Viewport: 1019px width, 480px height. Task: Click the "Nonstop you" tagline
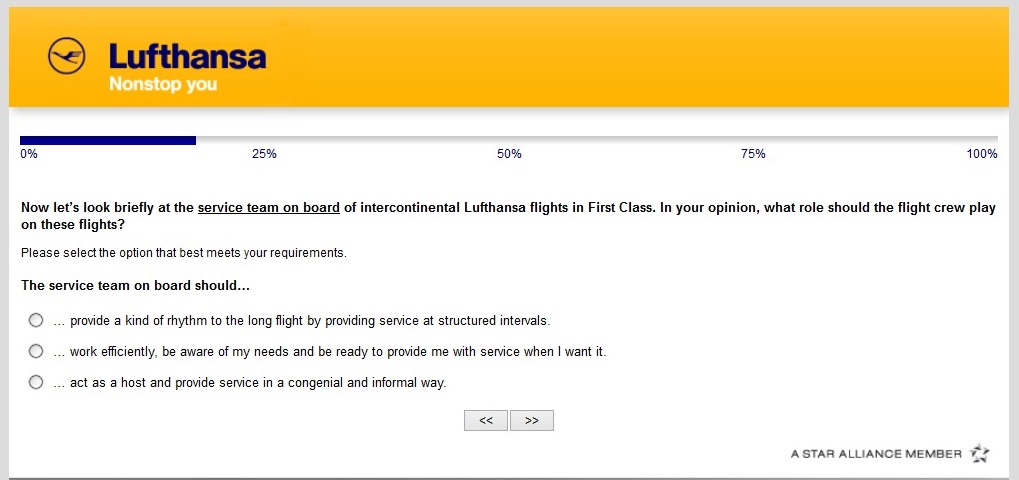pos(162,84)
